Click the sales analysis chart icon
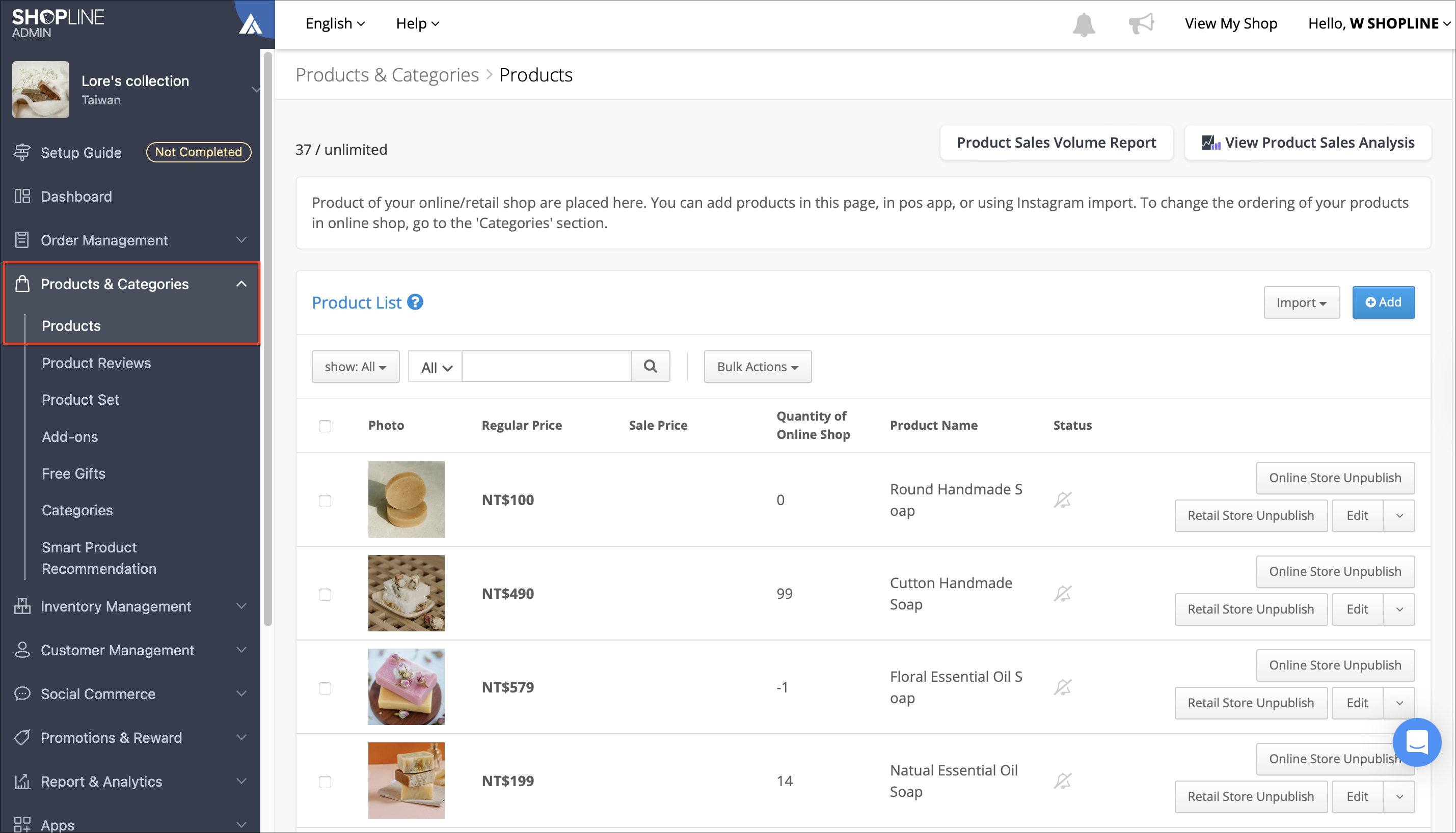Image resolution: width=1456 pixels, height=833 pixels. pos(1210,143)
